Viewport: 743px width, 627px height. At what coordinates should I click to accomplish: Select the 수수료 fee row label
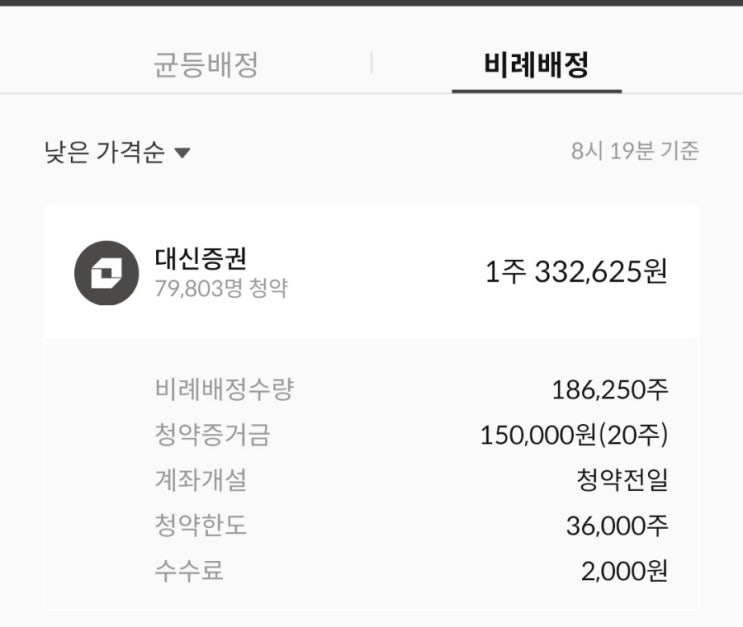tap(189, 571)
